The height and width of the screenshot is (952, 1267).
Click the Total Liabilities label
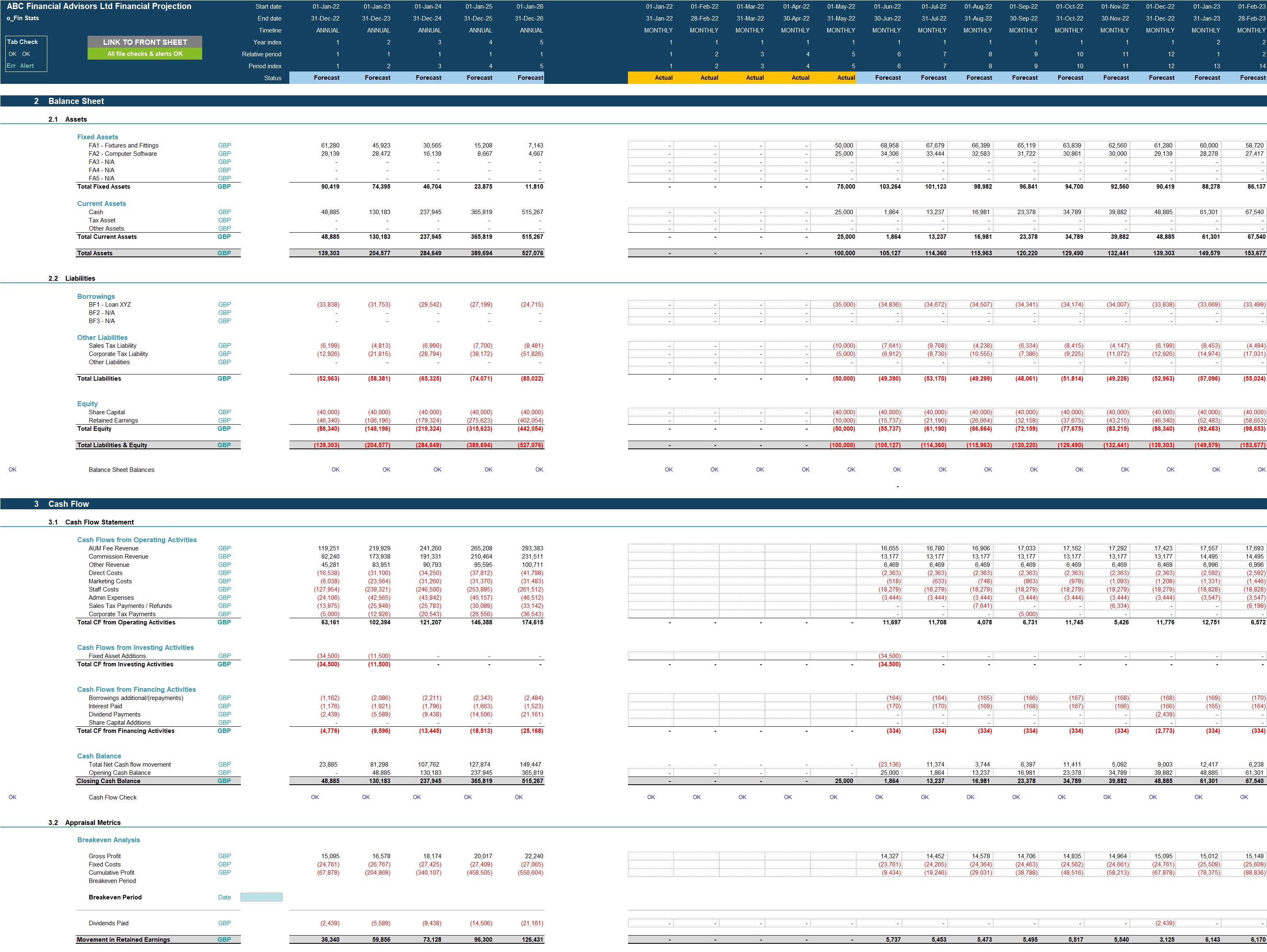(99, 379)
